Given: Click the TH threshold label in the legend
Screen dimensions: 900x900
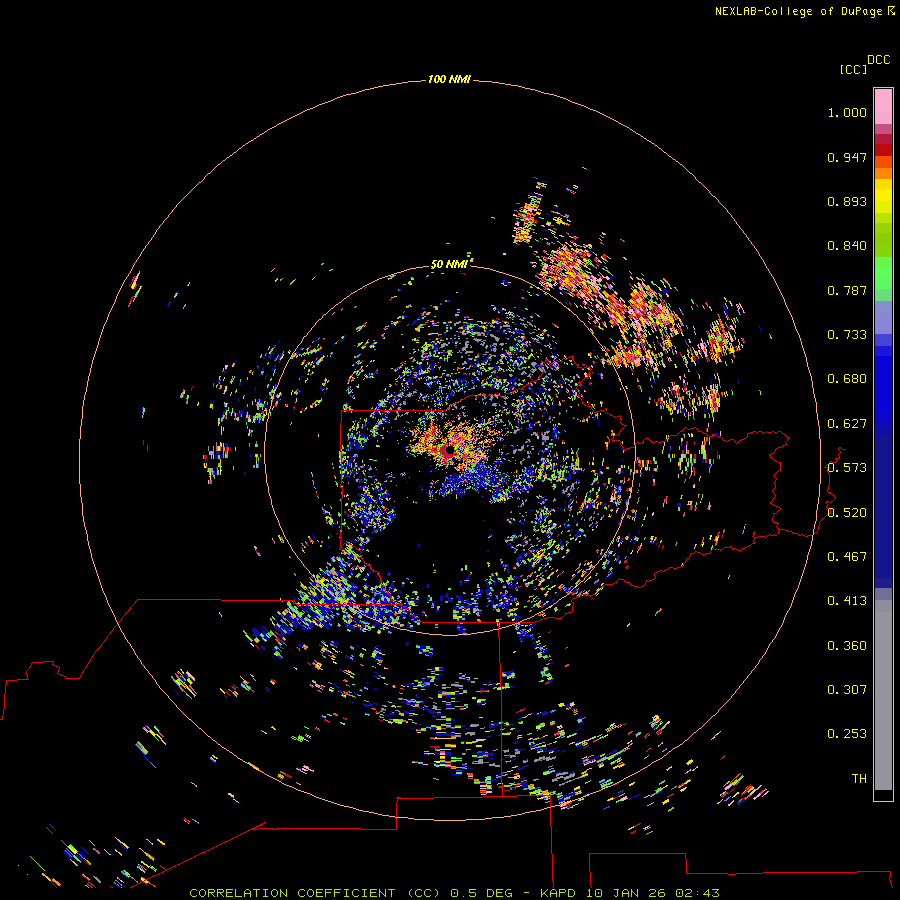Looking at the screenshot, I should tap(859, 779).
